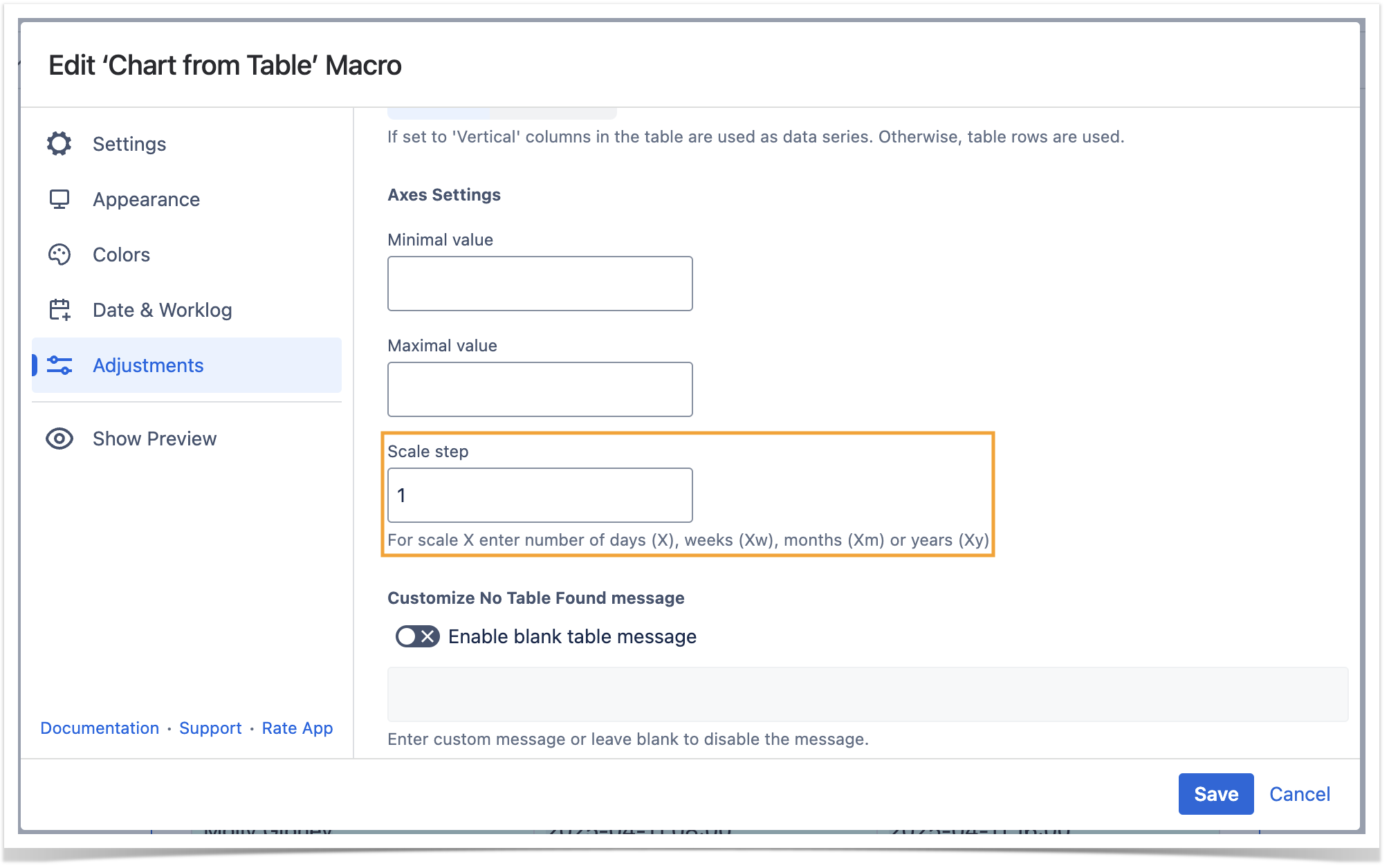Open Date & Worklog section
The height and width of the screenshot is (868, 1389).
coord(162,310)
